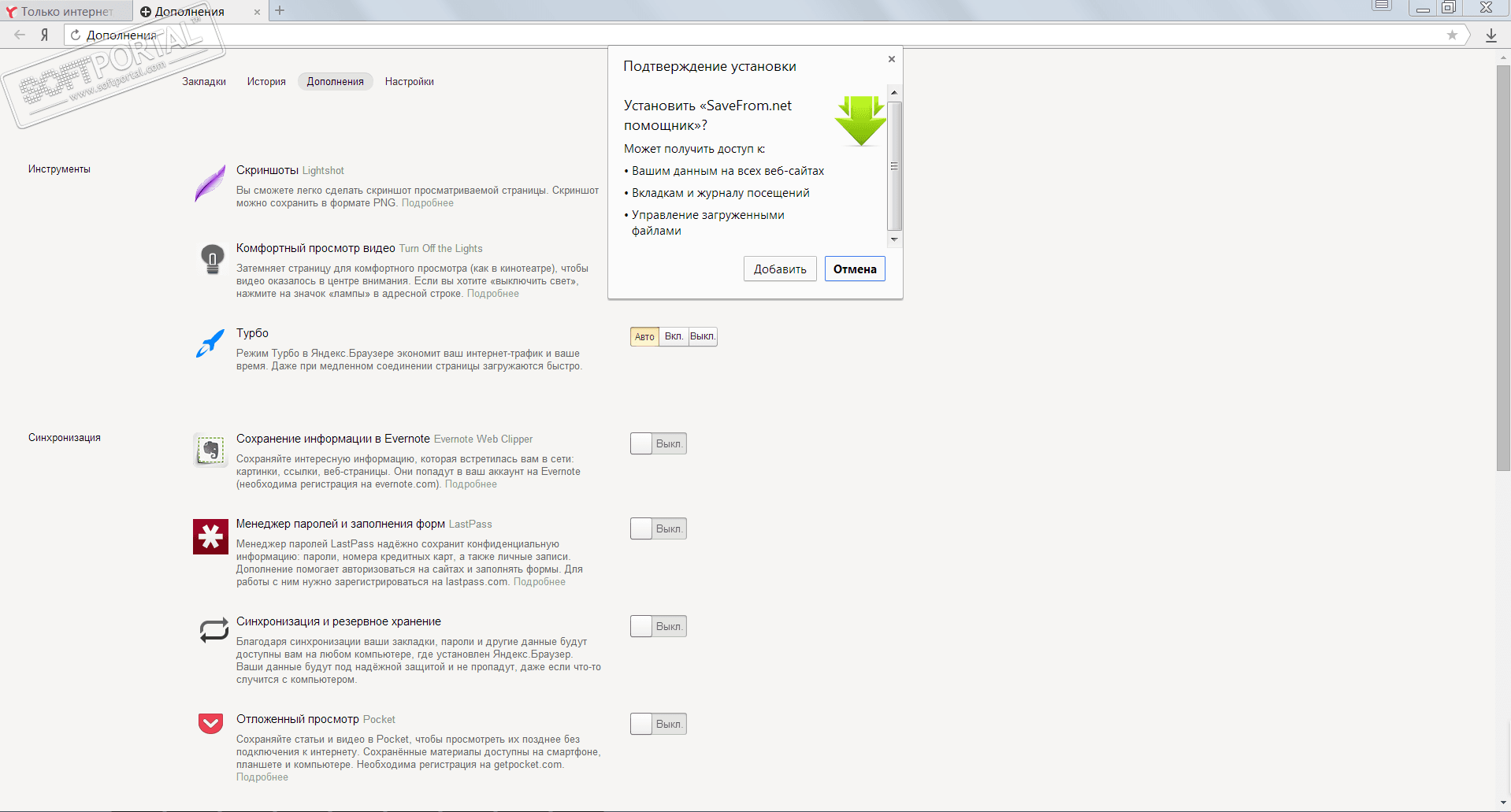Click the Подтверждение установки dialog heading

click(x=710, y=66)
